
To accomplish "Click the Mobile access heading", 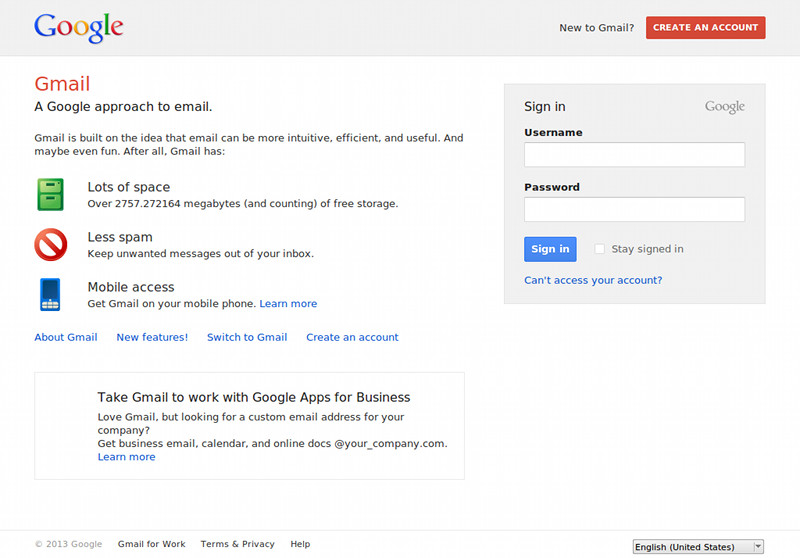I will (x=131, y=287).
